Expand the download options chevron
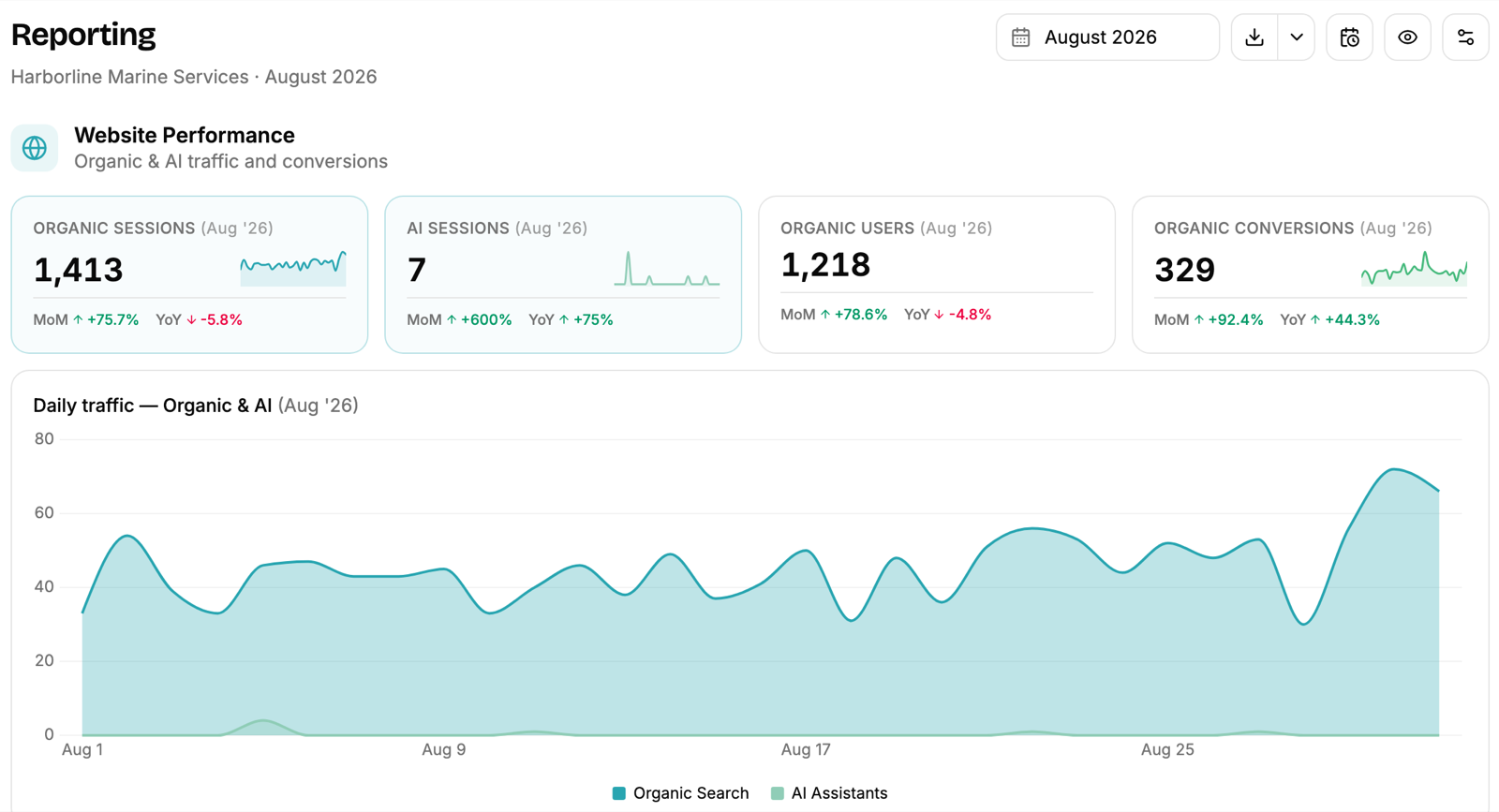The image size is (1499, 812). [x=1297, y=37]
